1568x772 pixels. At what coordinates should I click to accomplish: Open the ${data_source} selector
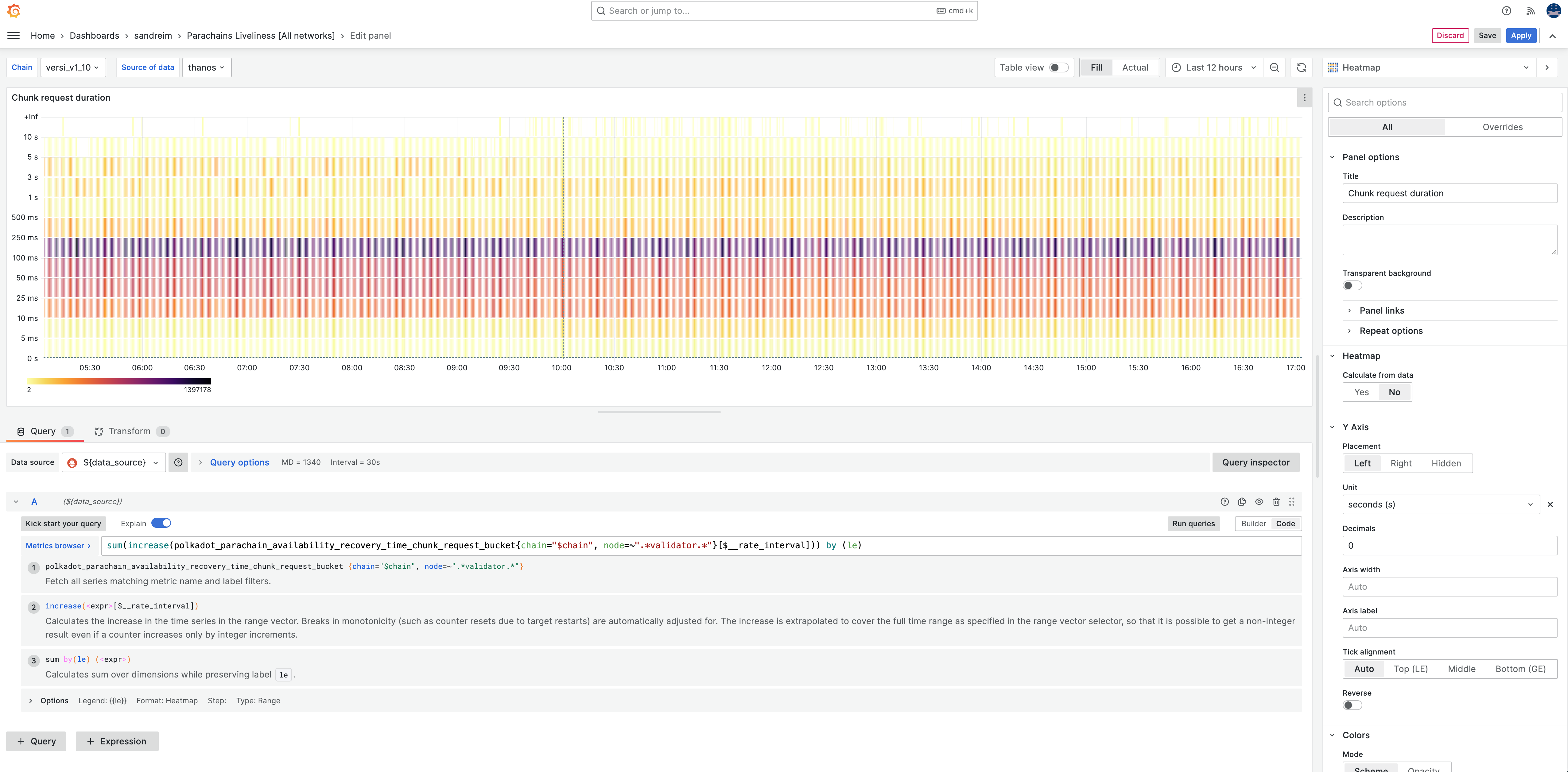pyautogui.click(x=114, y=462)
